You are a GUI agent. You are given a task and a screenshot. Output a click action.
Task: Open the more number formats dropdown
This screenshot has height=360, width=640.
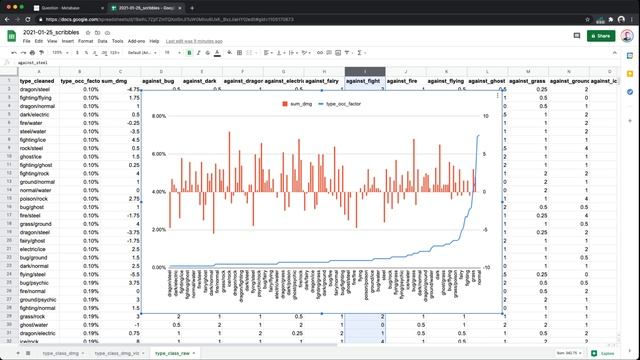point(115,53)
